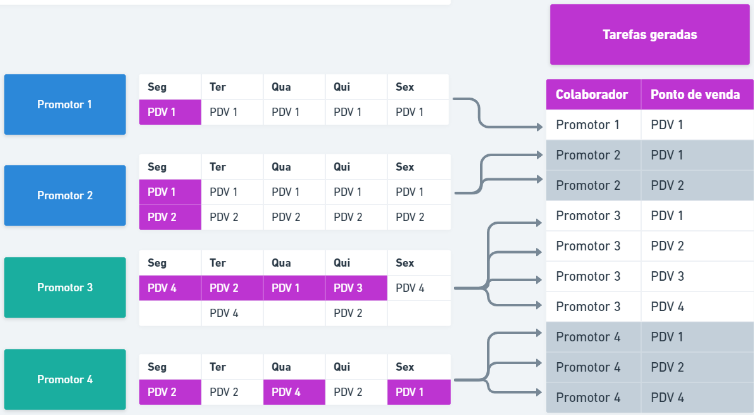Image resolution: width=754 pixels, height=415 pixels.
Task: Click the "Qua" header in Promotor 3 schedule
Action: 293,263
